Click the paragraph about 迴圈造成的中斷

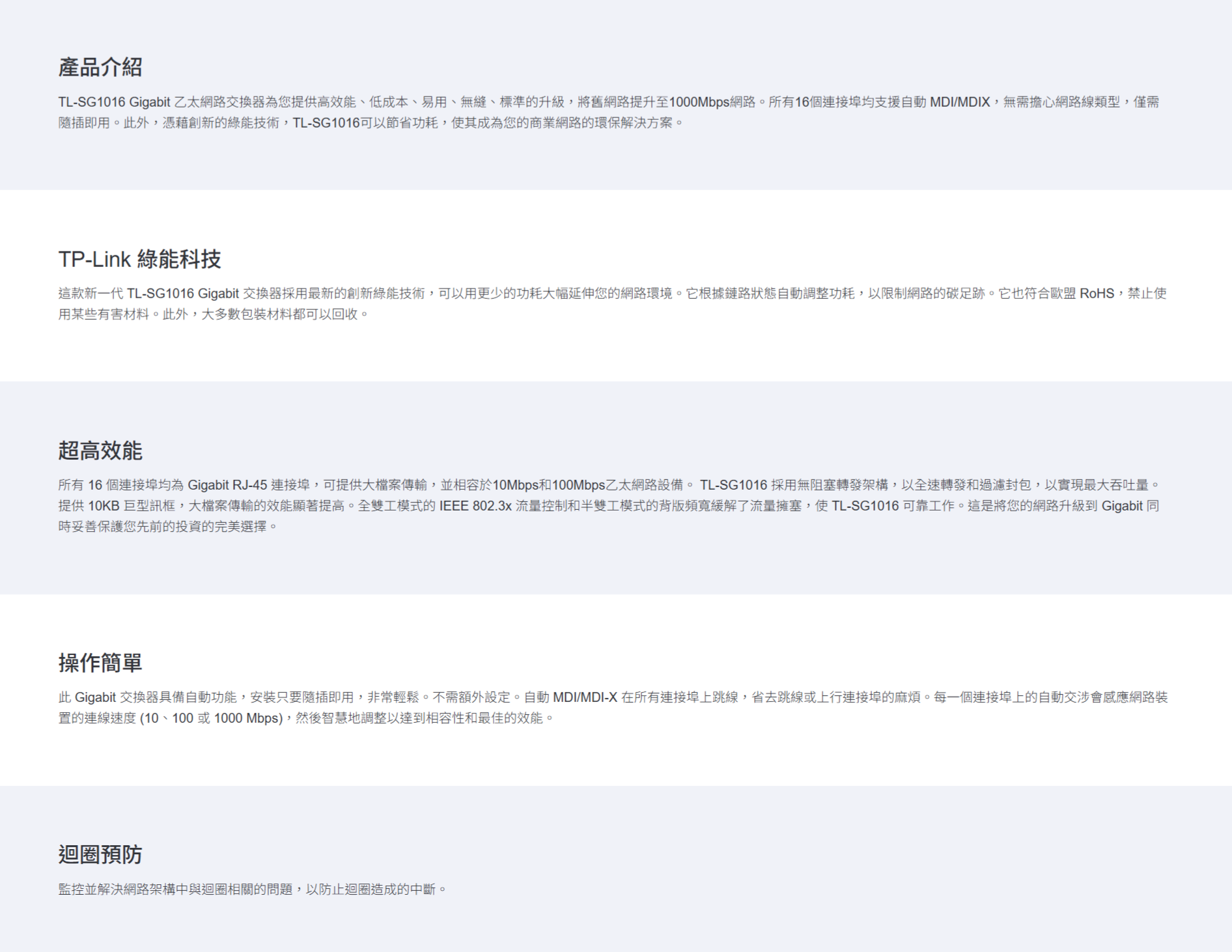(x=252, y=889)
